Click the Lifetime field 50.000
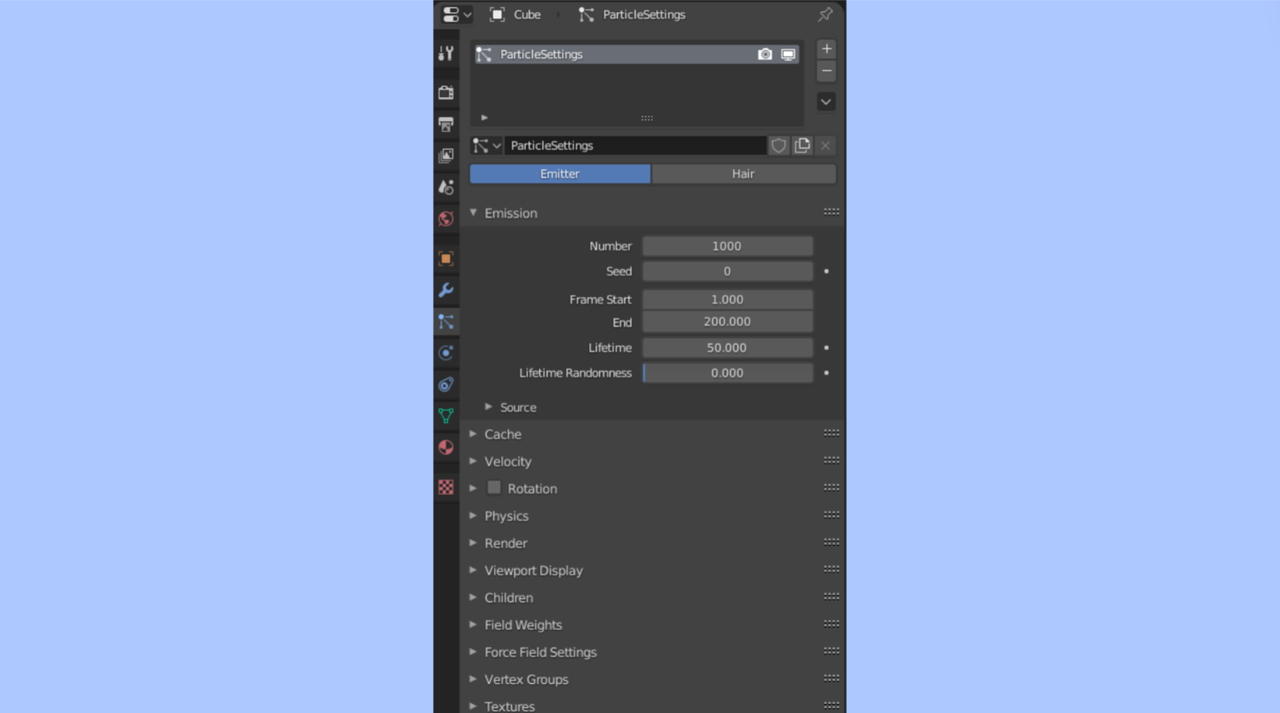This screenshot has width=1280, height=713. (727, 348)
